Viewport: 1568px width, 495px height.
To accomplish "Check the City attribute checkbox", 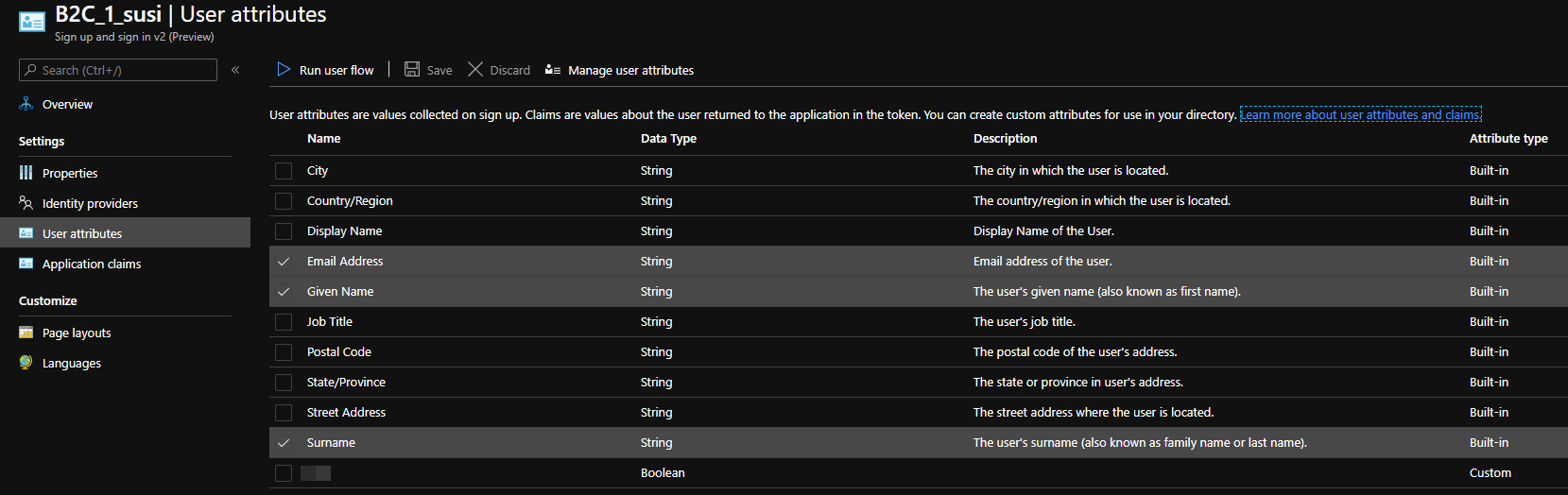I will pyautogui.click(x=284, y=171).
